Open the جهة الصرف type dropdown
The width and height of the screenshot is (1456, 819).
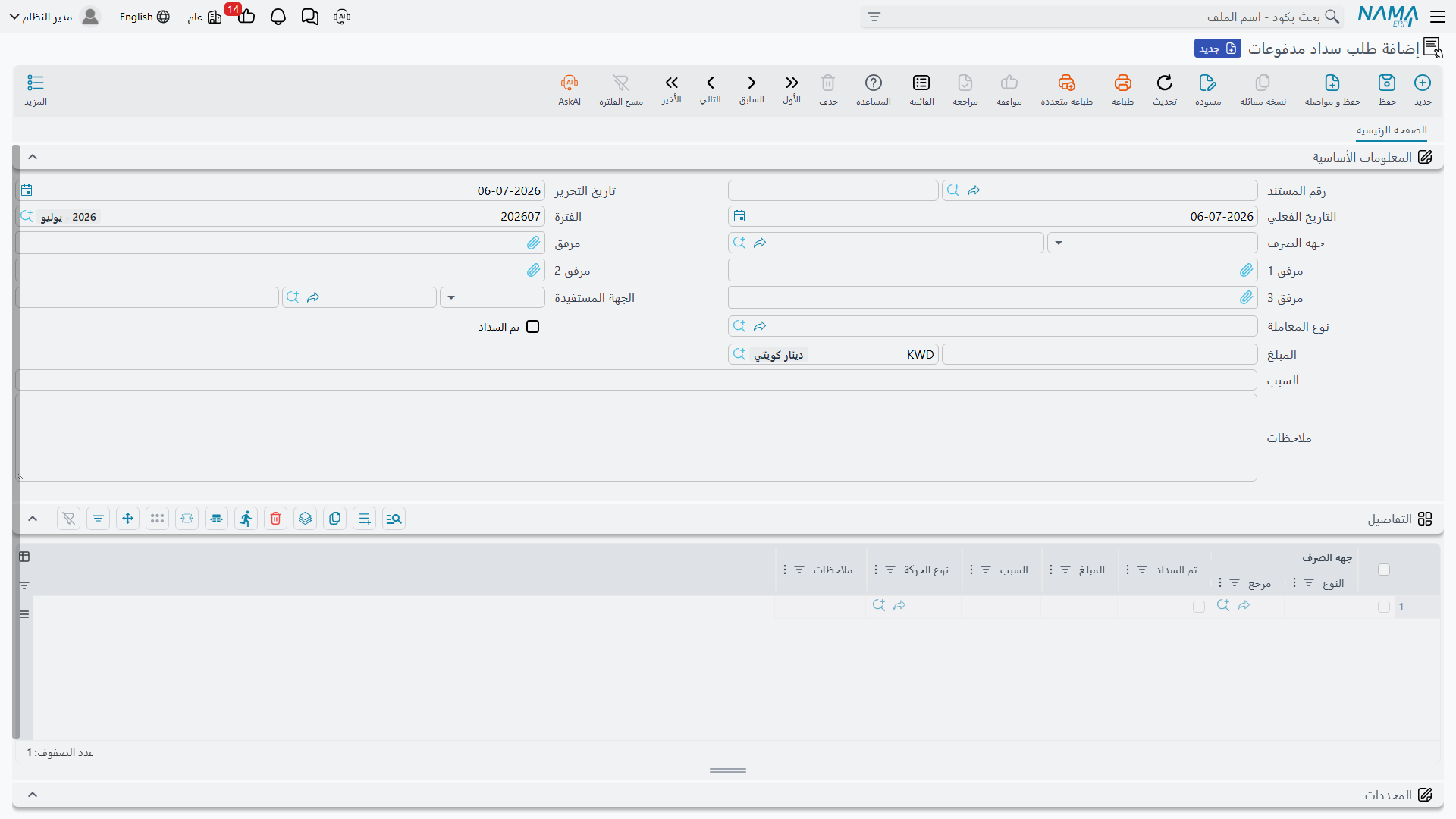coord(1152,243)
